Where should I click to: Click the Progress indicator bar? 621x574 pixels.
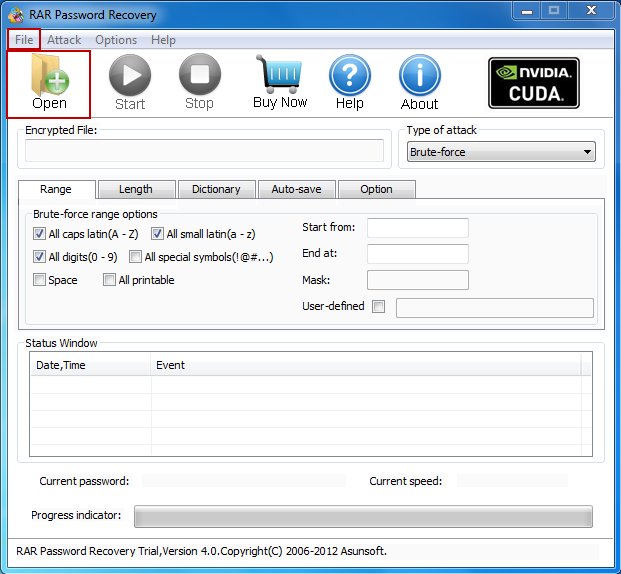(363, 516)
